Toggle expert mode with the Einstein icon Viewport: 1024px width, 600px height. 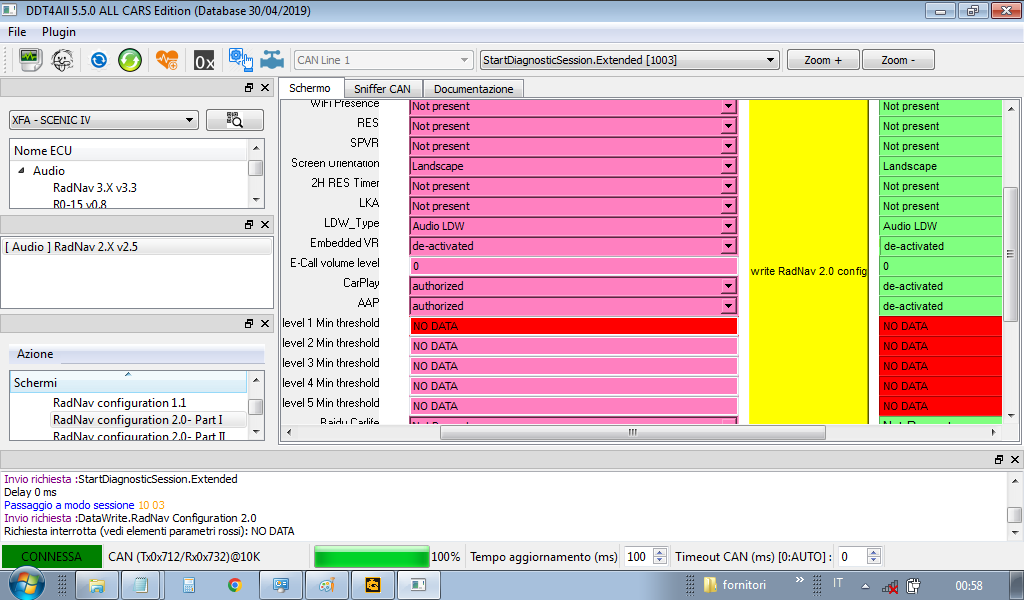[x=62, y=60]
